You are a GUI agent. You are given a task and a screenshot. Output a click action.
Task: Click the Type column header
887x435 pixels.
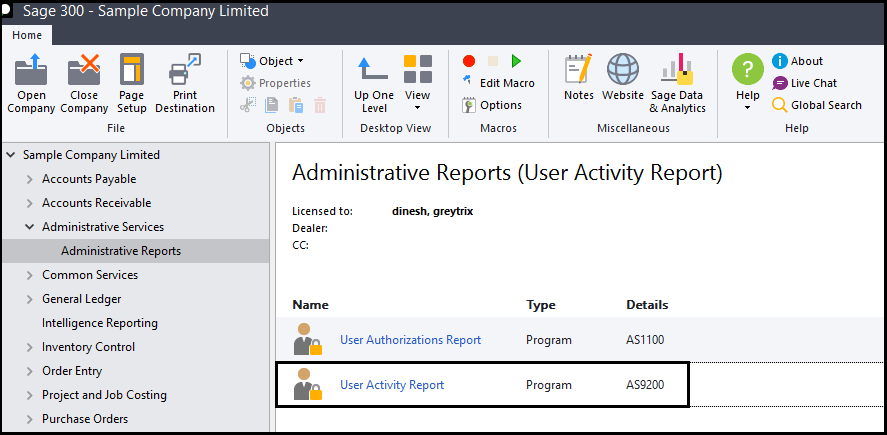click(x=541, y=305)
